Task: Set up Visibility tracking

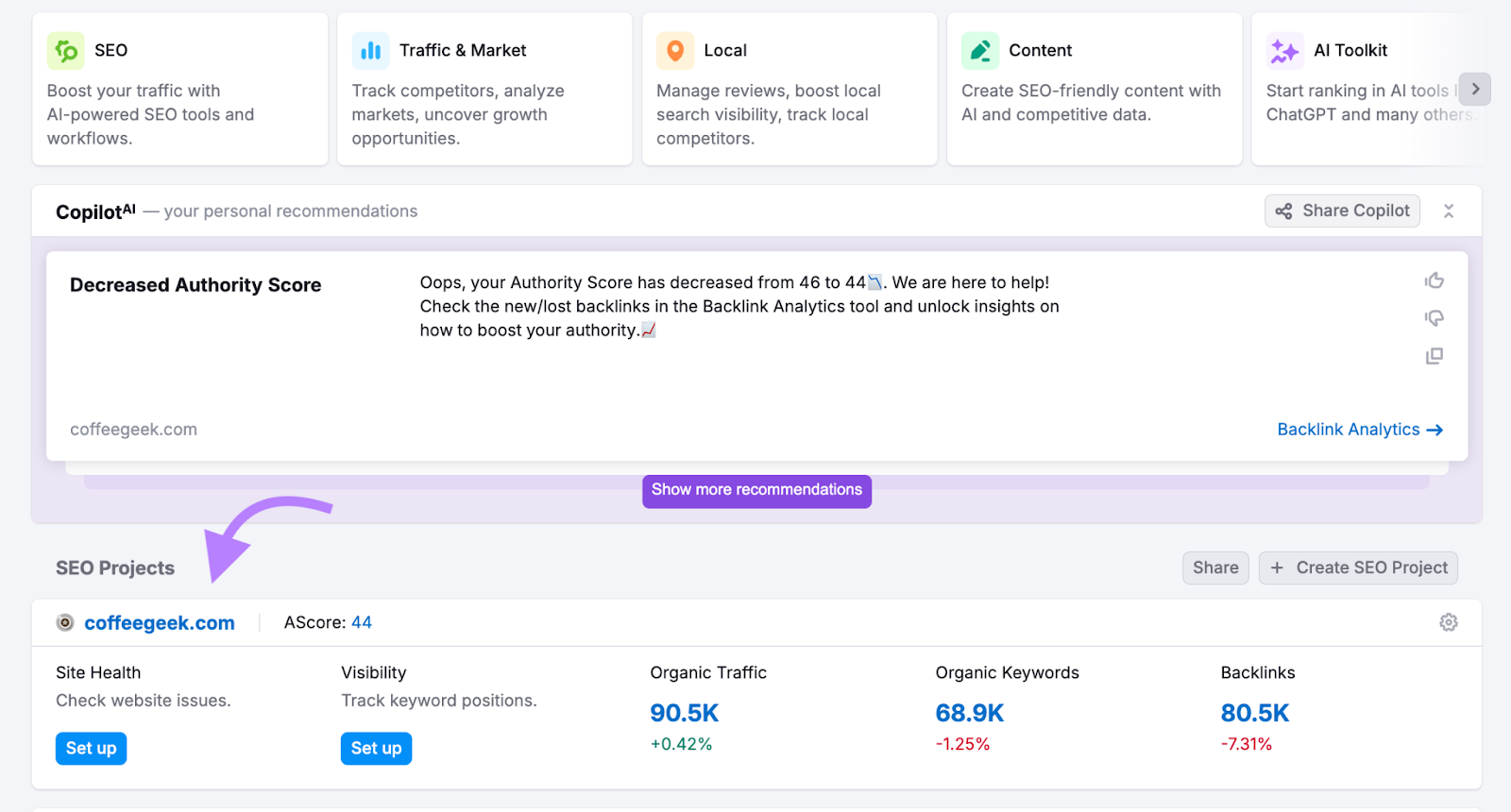Action: coord(376,749)
